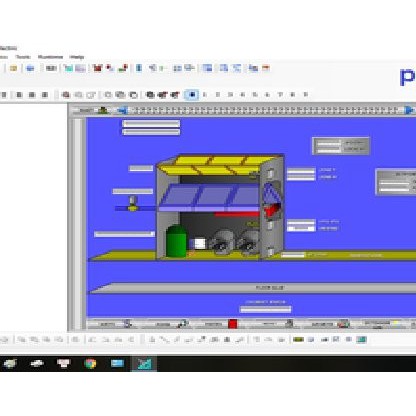The width and height of the screenshot is (416, 416).
Task: Click the uppermost white text field on blue screen
Action: click(x=151, y=124)
